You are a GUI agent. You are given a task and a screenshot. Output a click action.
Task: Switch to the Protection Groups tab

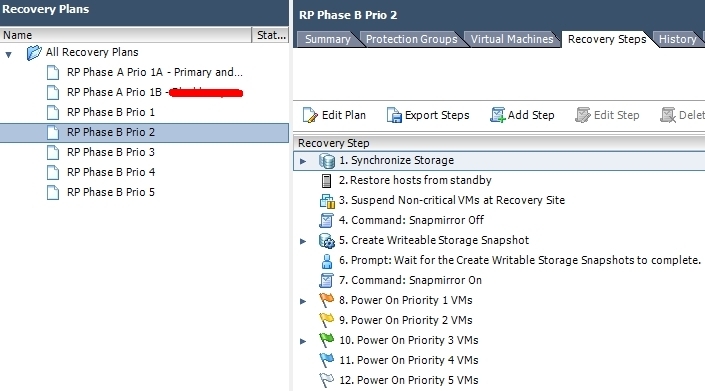click(x=411, y=39)
